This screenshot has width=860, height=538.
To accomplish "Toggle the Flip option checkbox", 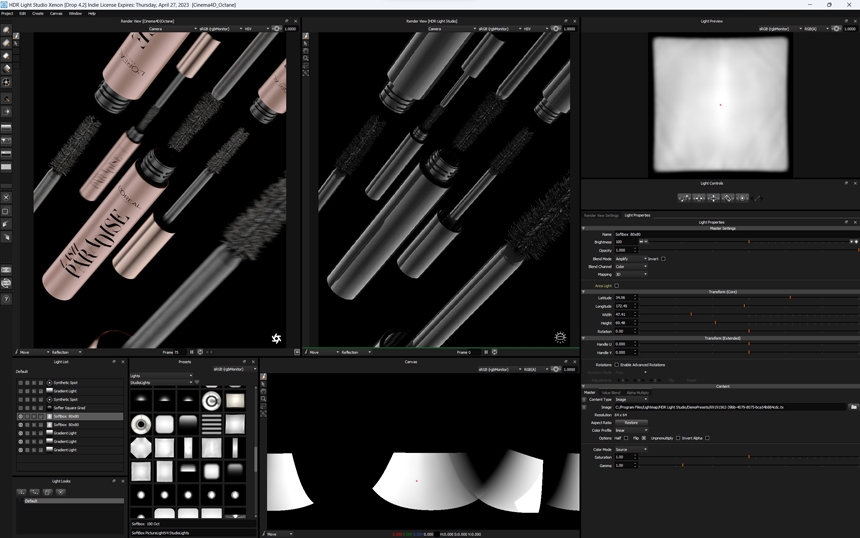I will pos(643,438).
